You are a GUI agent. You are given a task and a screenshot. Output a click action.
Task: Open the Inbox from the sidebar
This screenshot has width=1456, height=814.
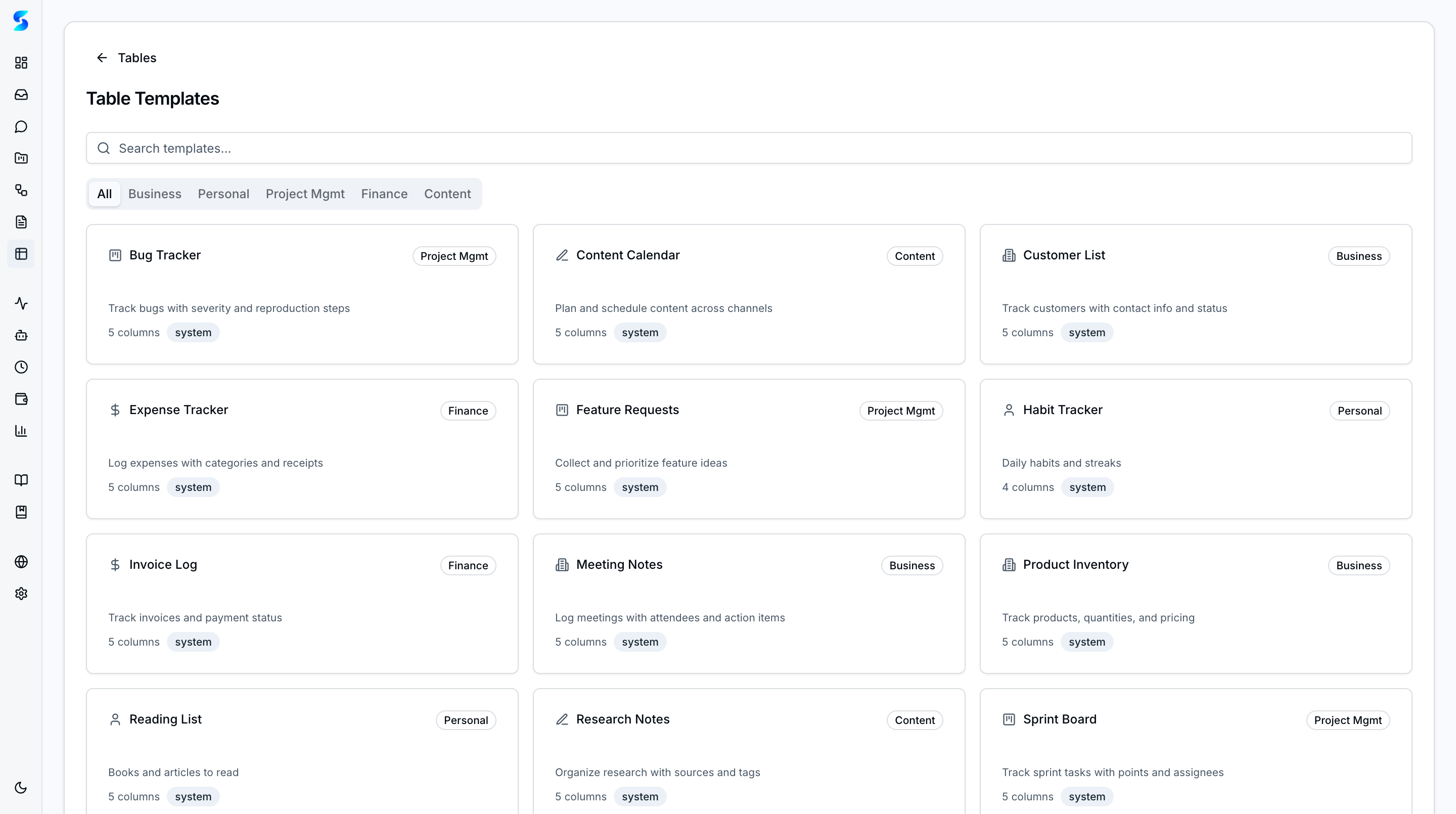pos(21,95)
